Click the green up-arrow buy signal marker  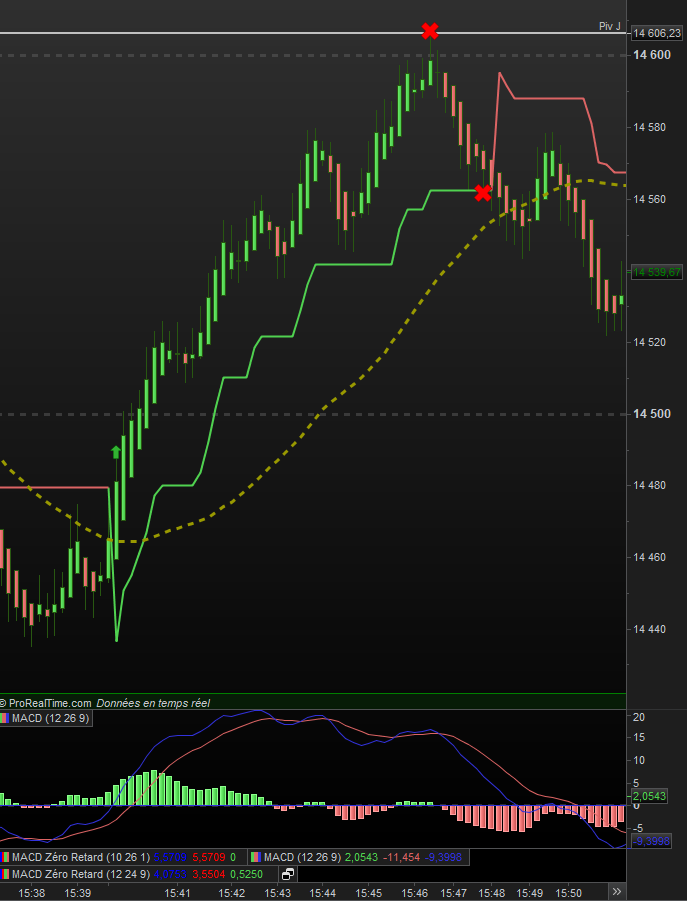pyautogui.click(x=116, y=452)
